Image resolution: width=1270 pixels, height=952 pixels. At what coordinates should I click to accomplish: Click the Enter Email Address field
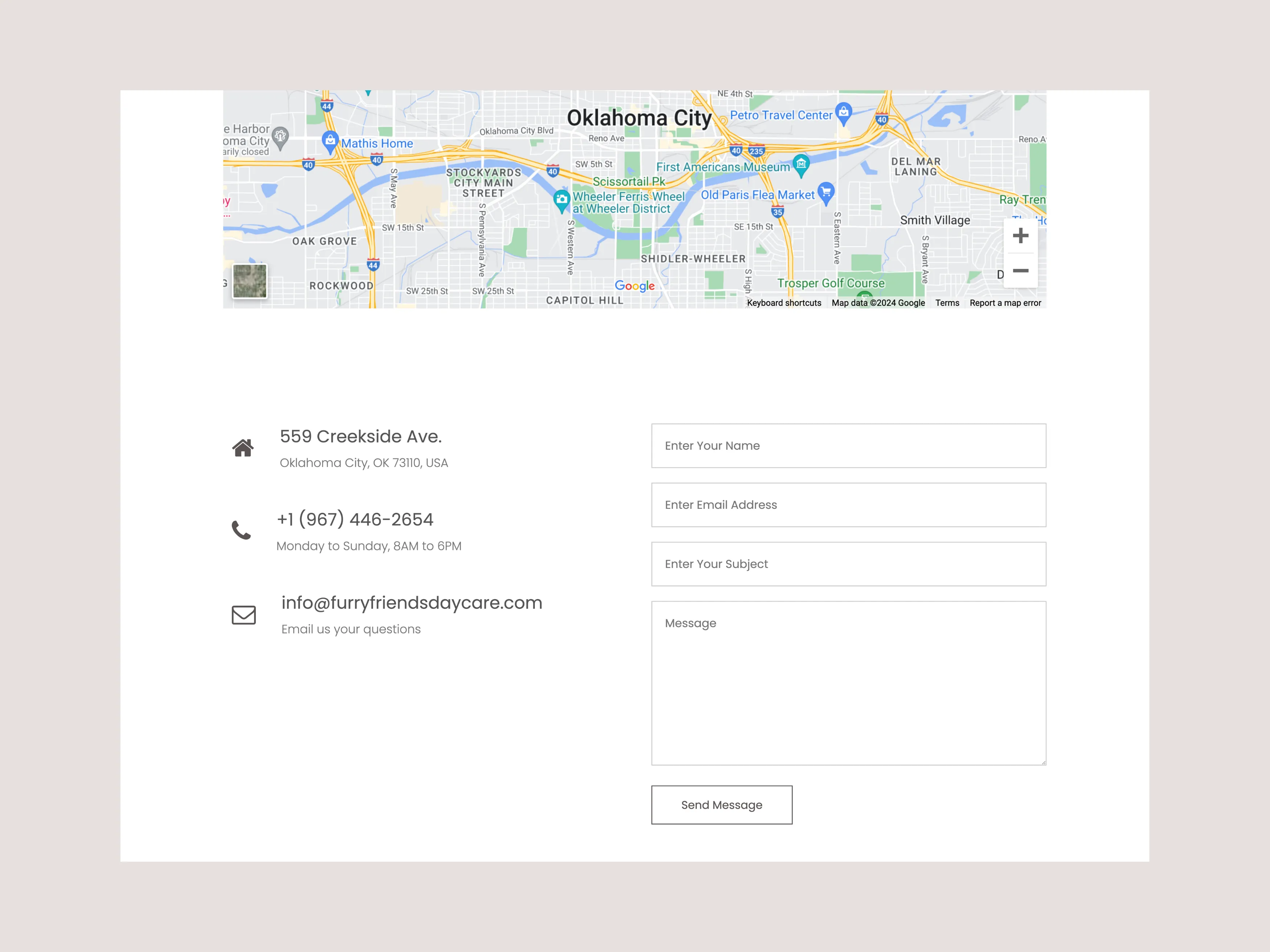coord(849,504)
